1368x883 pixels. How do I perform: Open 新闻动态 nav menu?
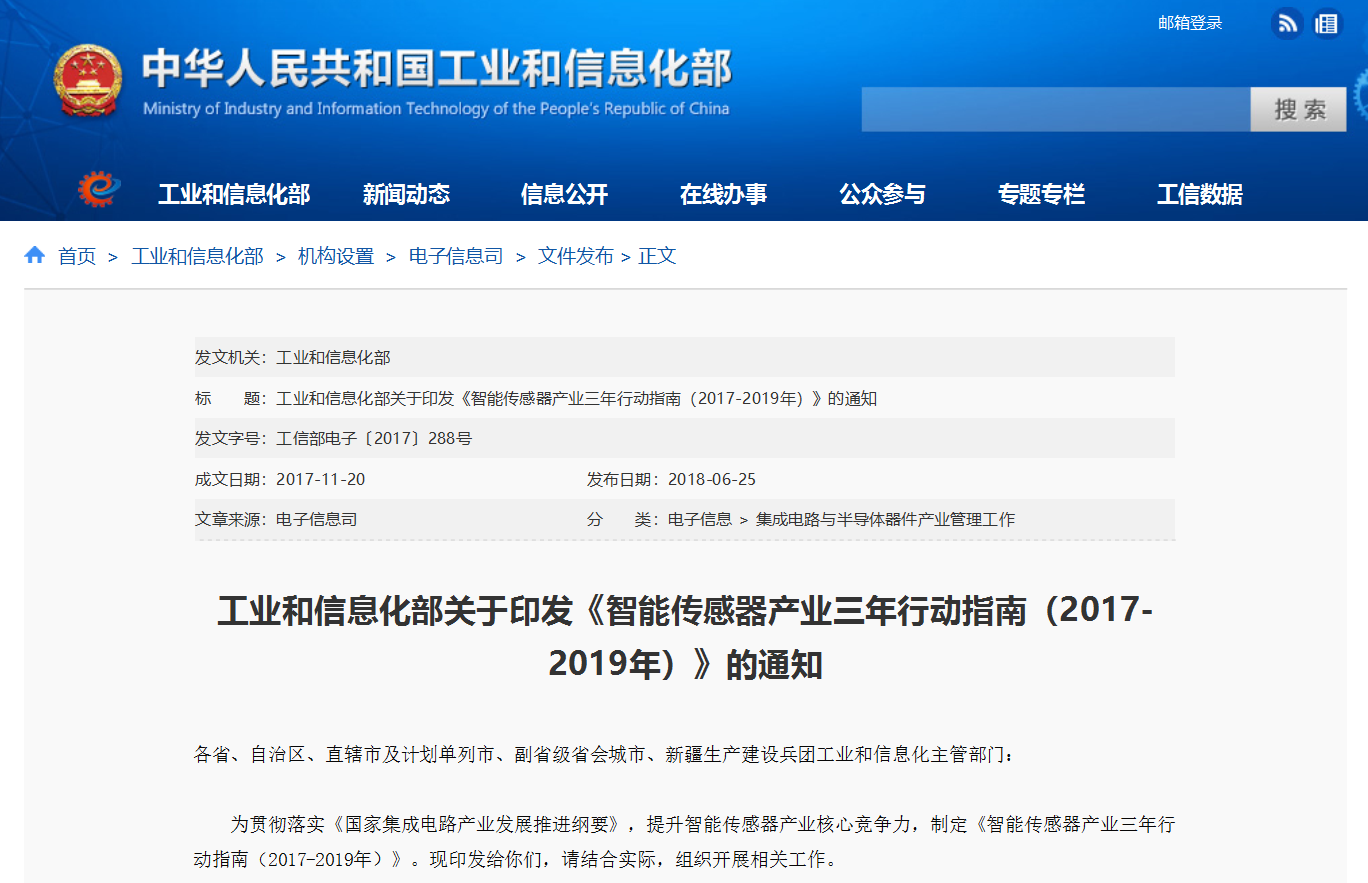pos(406,195)
